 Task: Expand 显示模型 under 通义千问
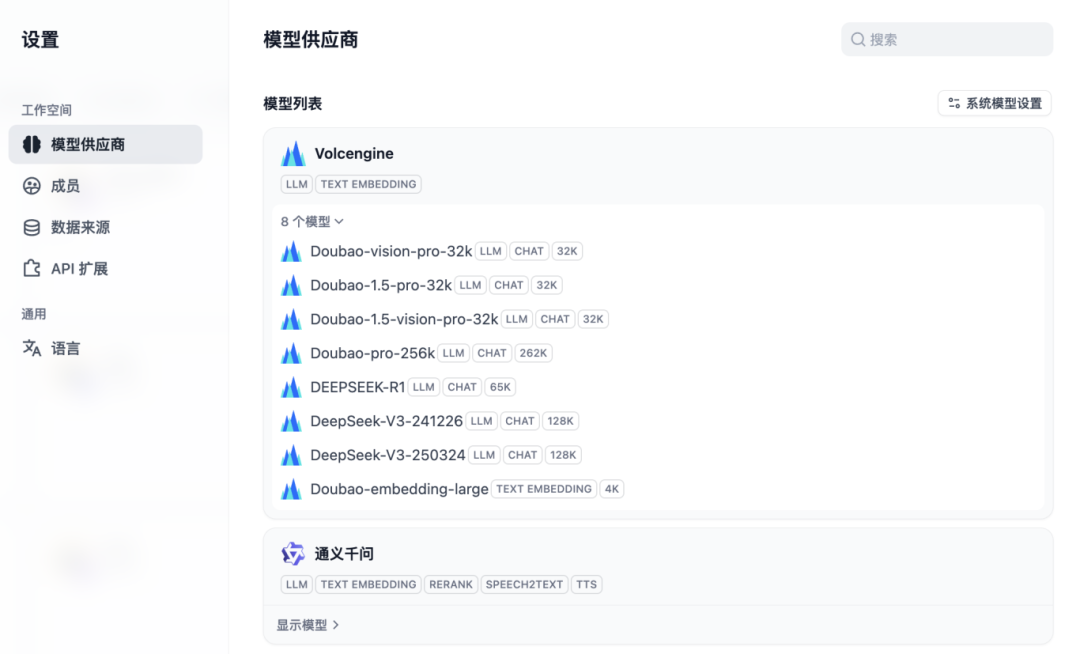[308, 625]
